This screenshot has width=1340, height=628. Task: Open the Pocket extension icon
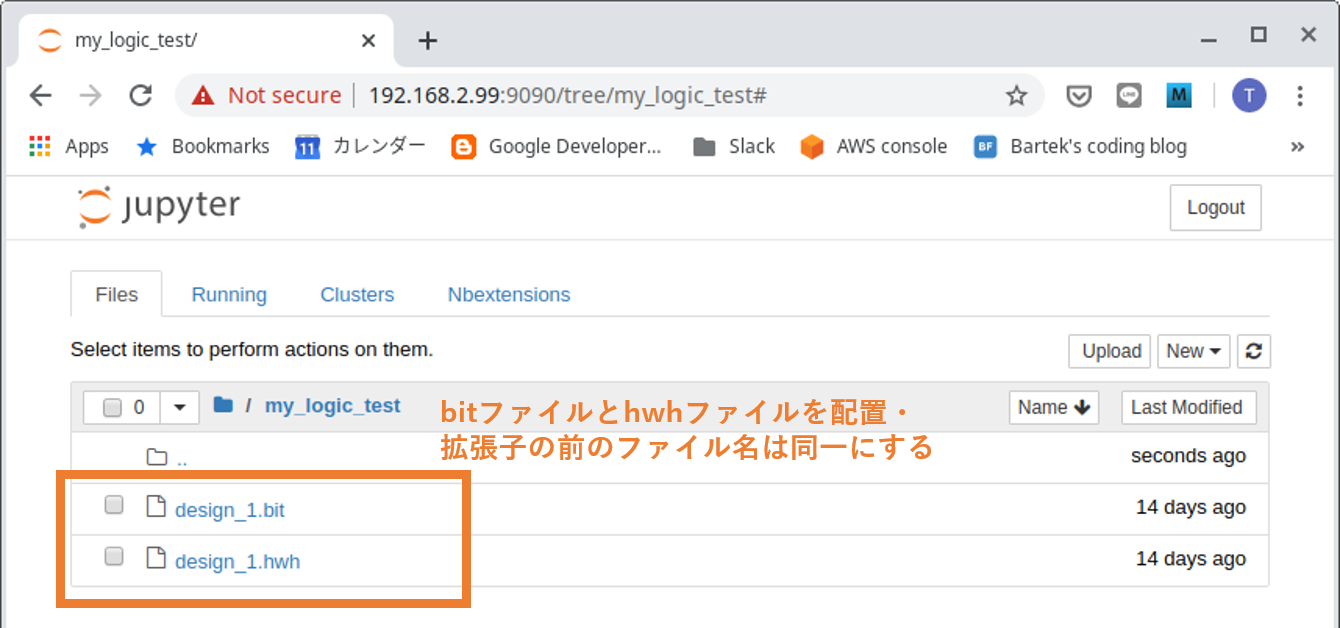pyautogui.click(x=1078, y=96)
